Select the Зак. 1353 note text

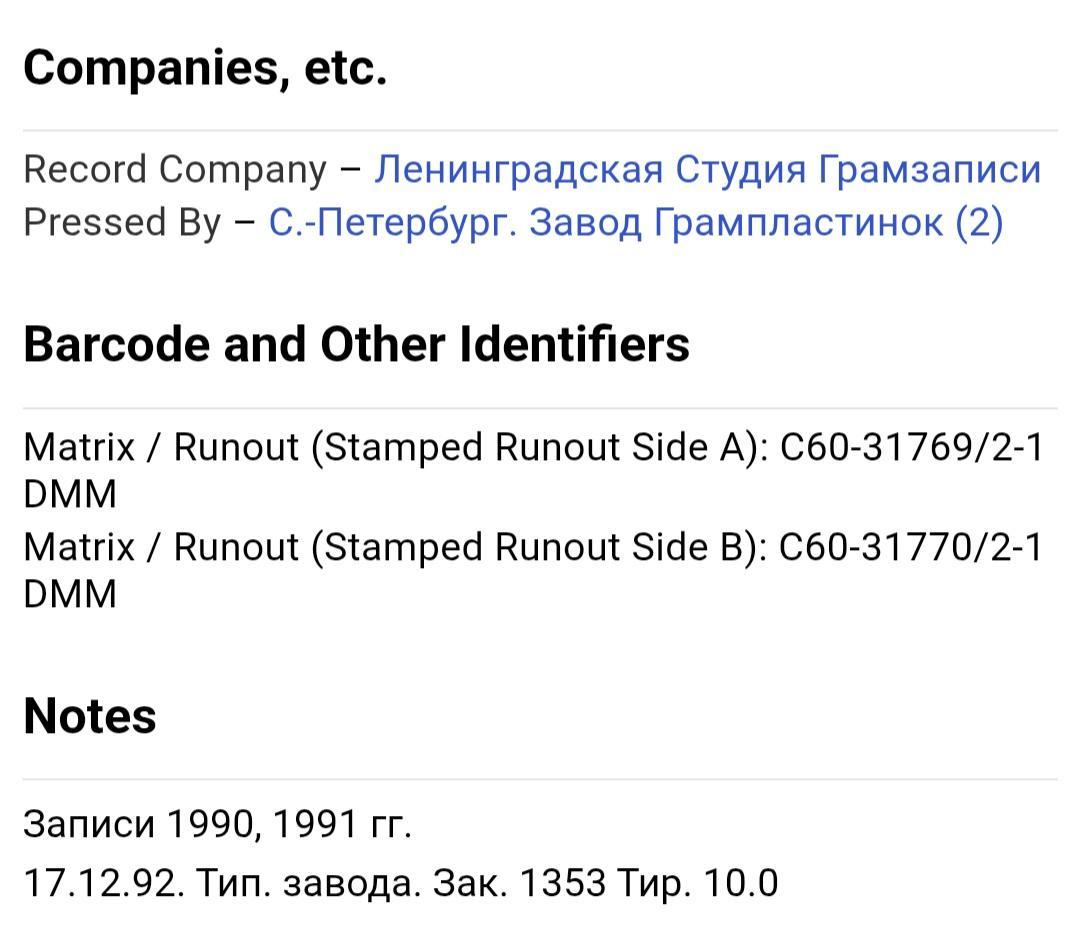[519, 883]
